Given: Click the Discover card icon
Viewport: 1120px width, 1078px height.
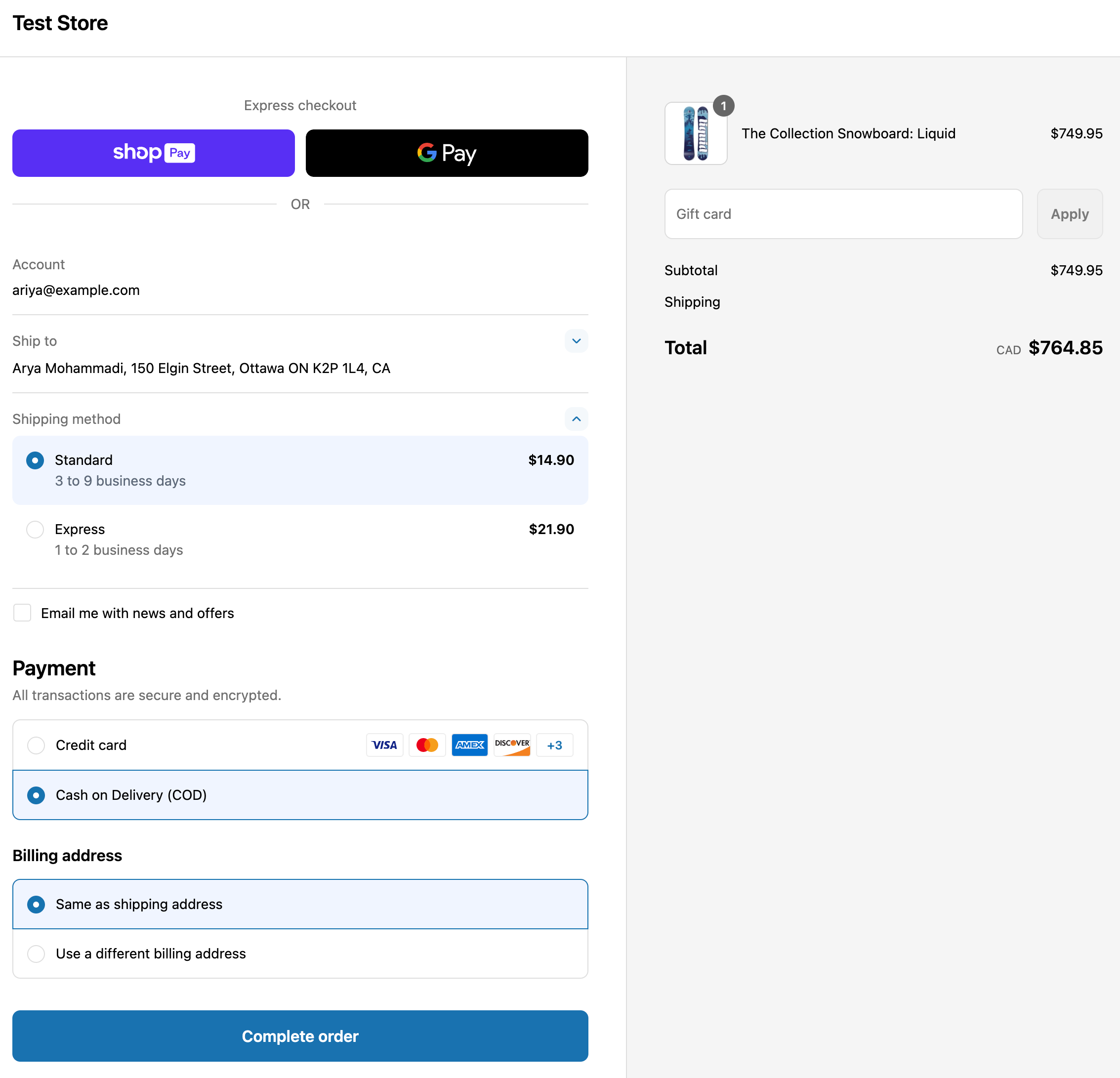Looking at the screenshot, I should point(512,745).
